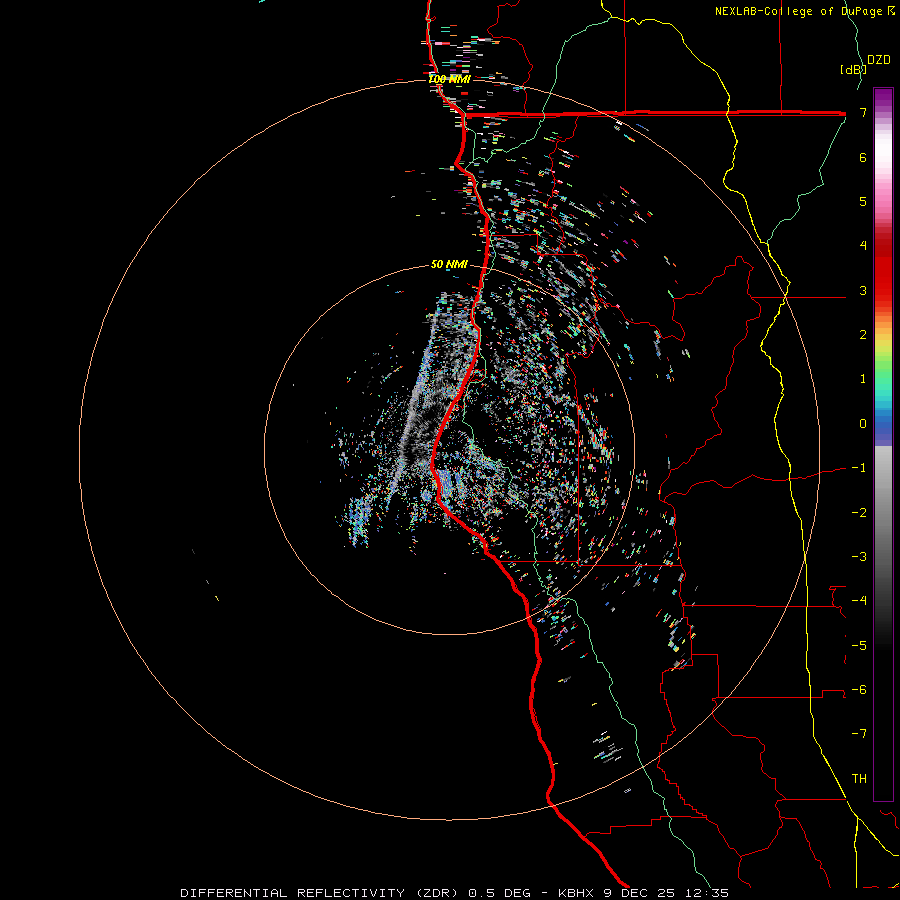
Task: Click the -1 dB scale value
Action: (859, 468)
